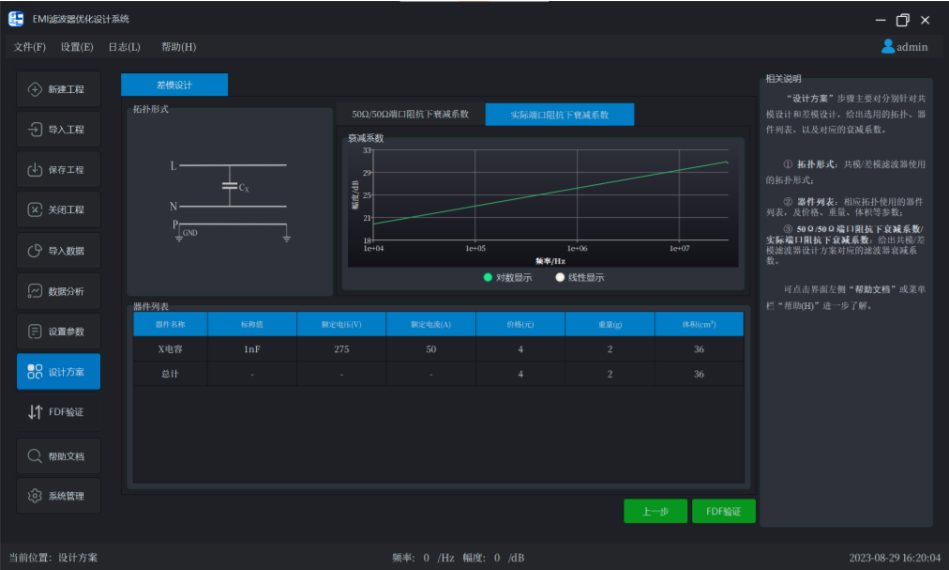949x570 pixels.
Task: Click the 体积(cm³) column header
Action: coord(699,324)
